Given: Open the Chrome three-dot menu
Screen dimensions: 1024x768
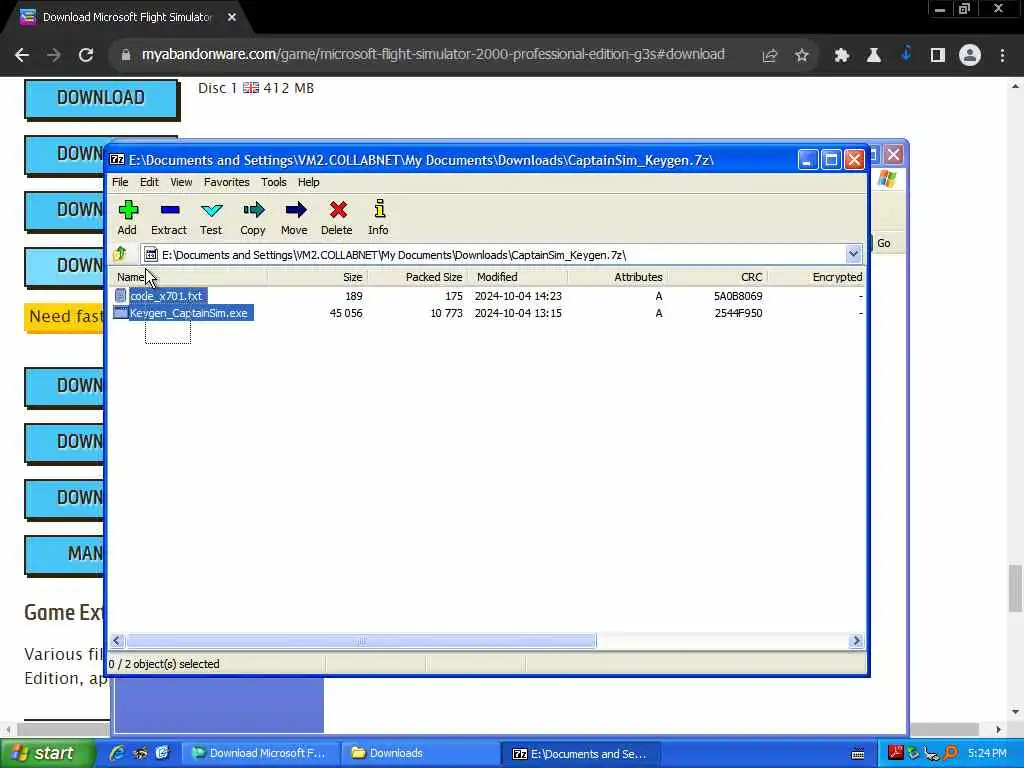Looking at the screenshot, I should (x=1002, y=56).
